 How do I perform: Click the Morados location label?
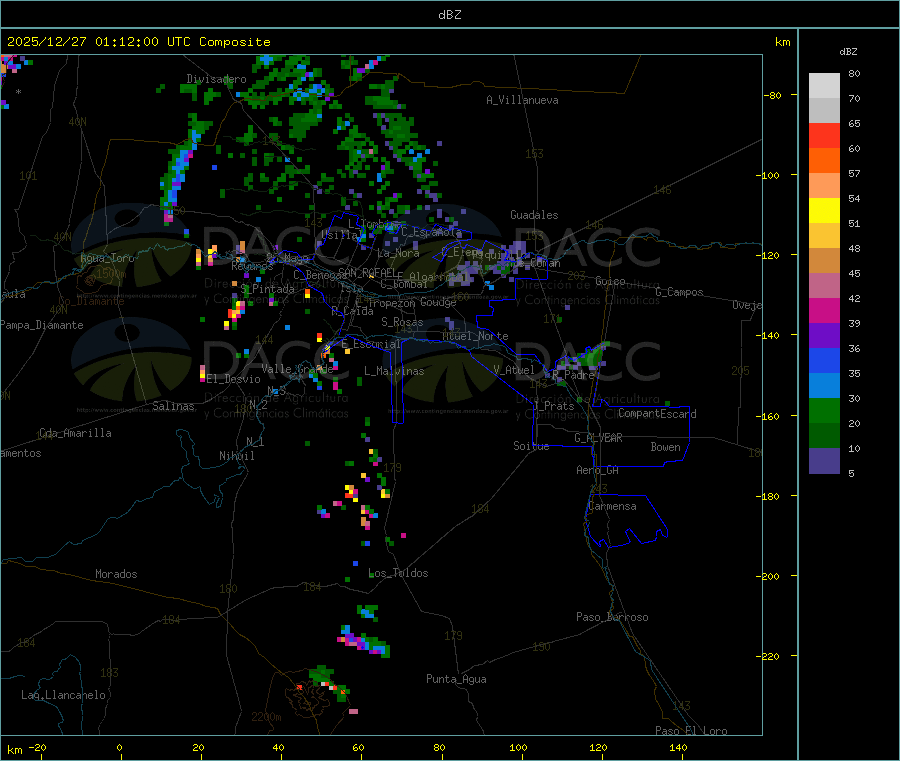pos(117,574)
